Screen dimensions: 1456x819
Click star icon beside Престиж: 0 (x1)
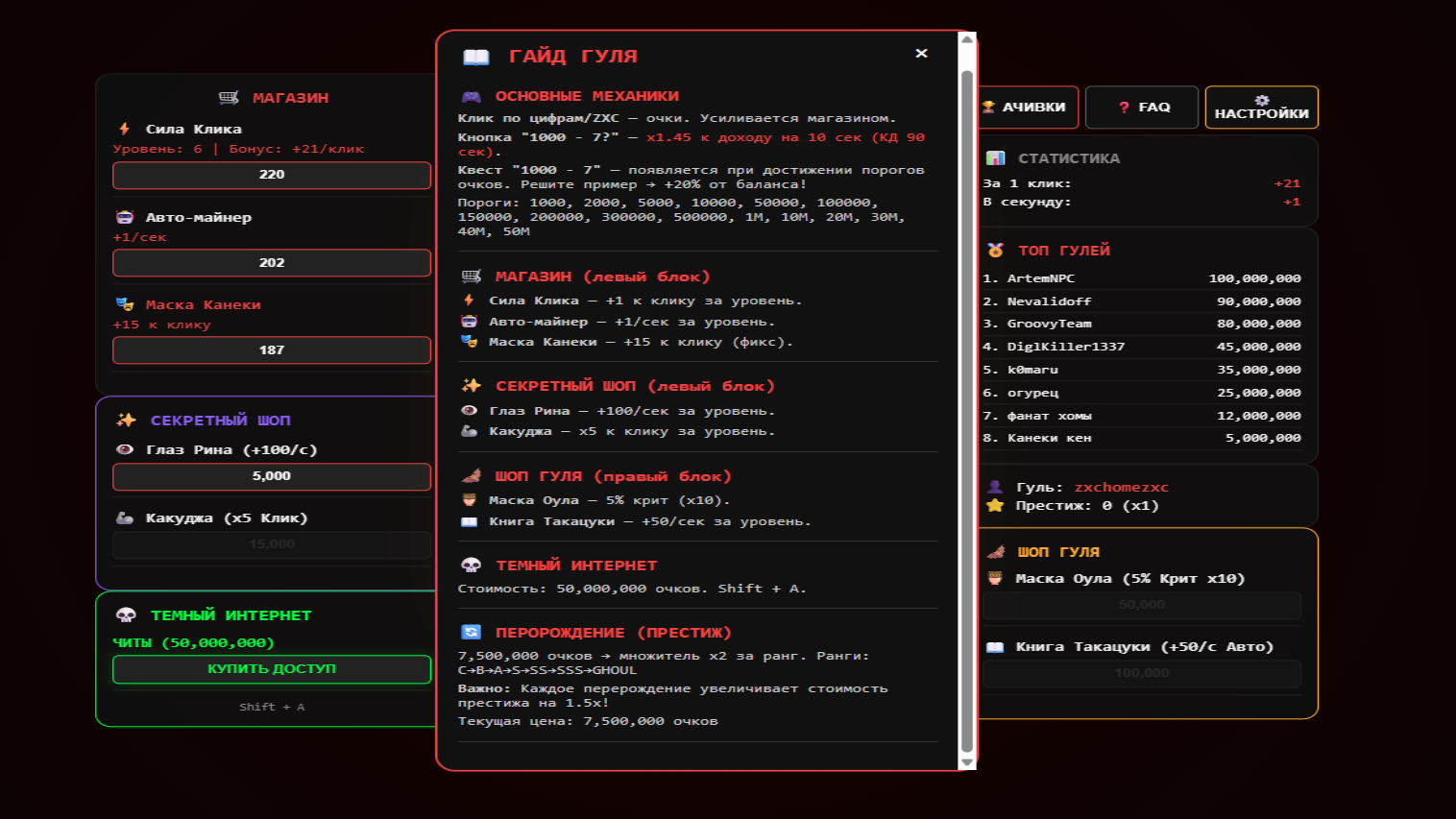coord(995,505)
